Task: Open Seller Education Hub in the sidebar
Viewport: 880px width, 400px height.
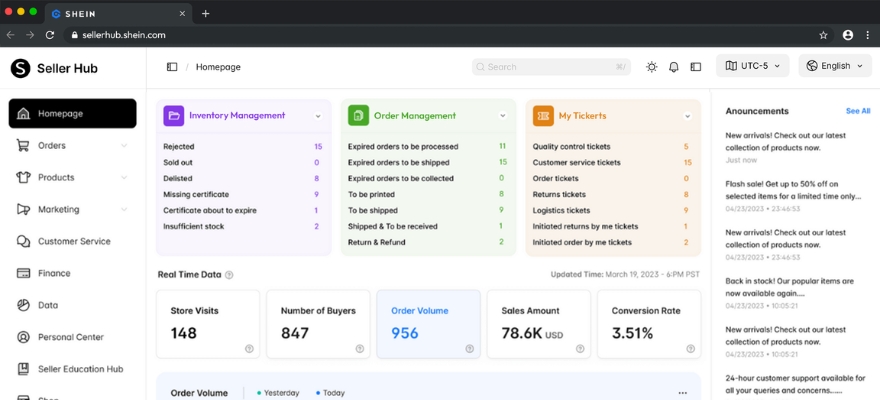Action: coord(72,369)
